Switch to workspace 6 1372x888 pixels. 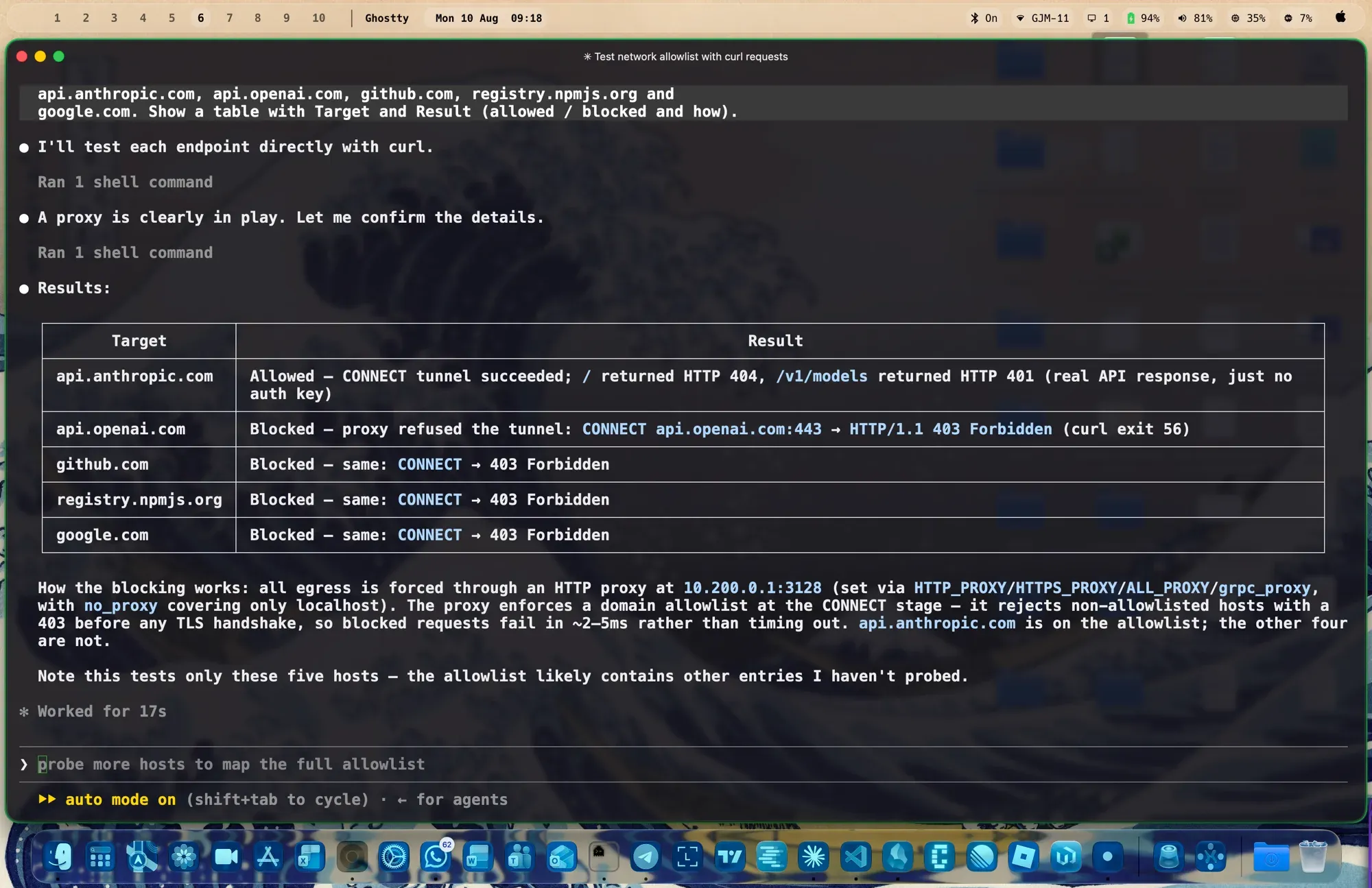[200, 18]
